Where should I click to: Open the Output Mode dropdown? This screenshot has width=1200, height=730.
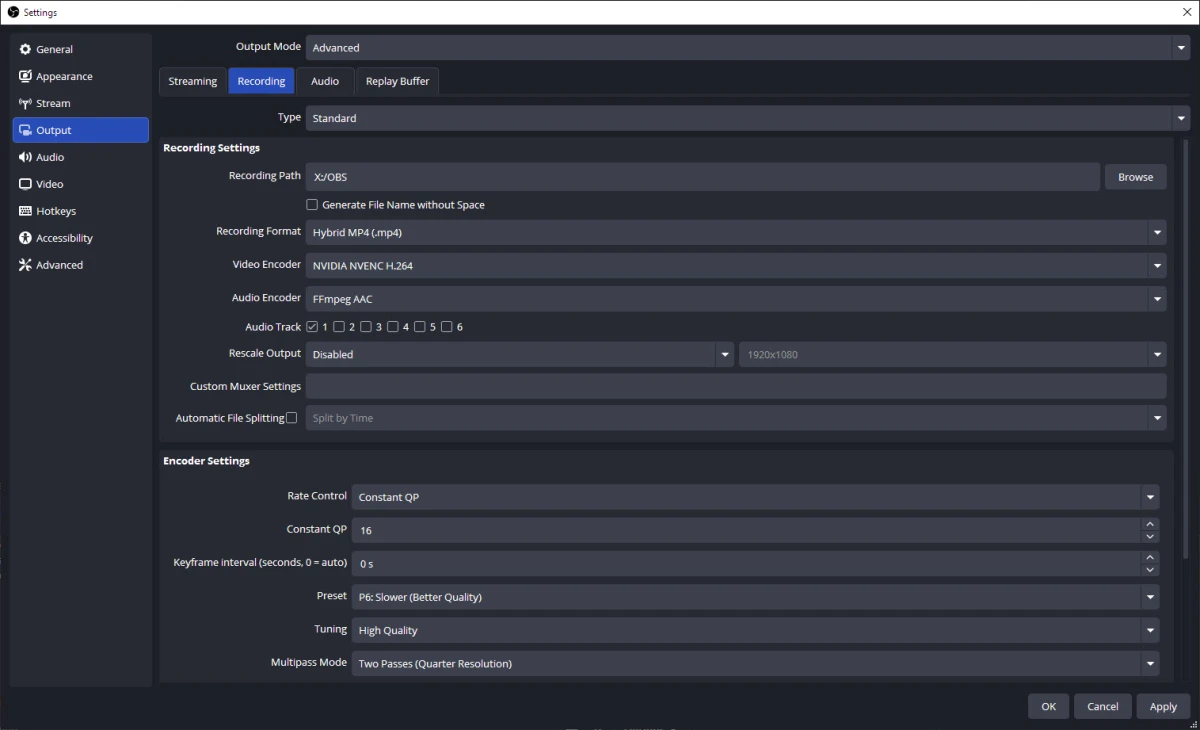pos(747,48)
